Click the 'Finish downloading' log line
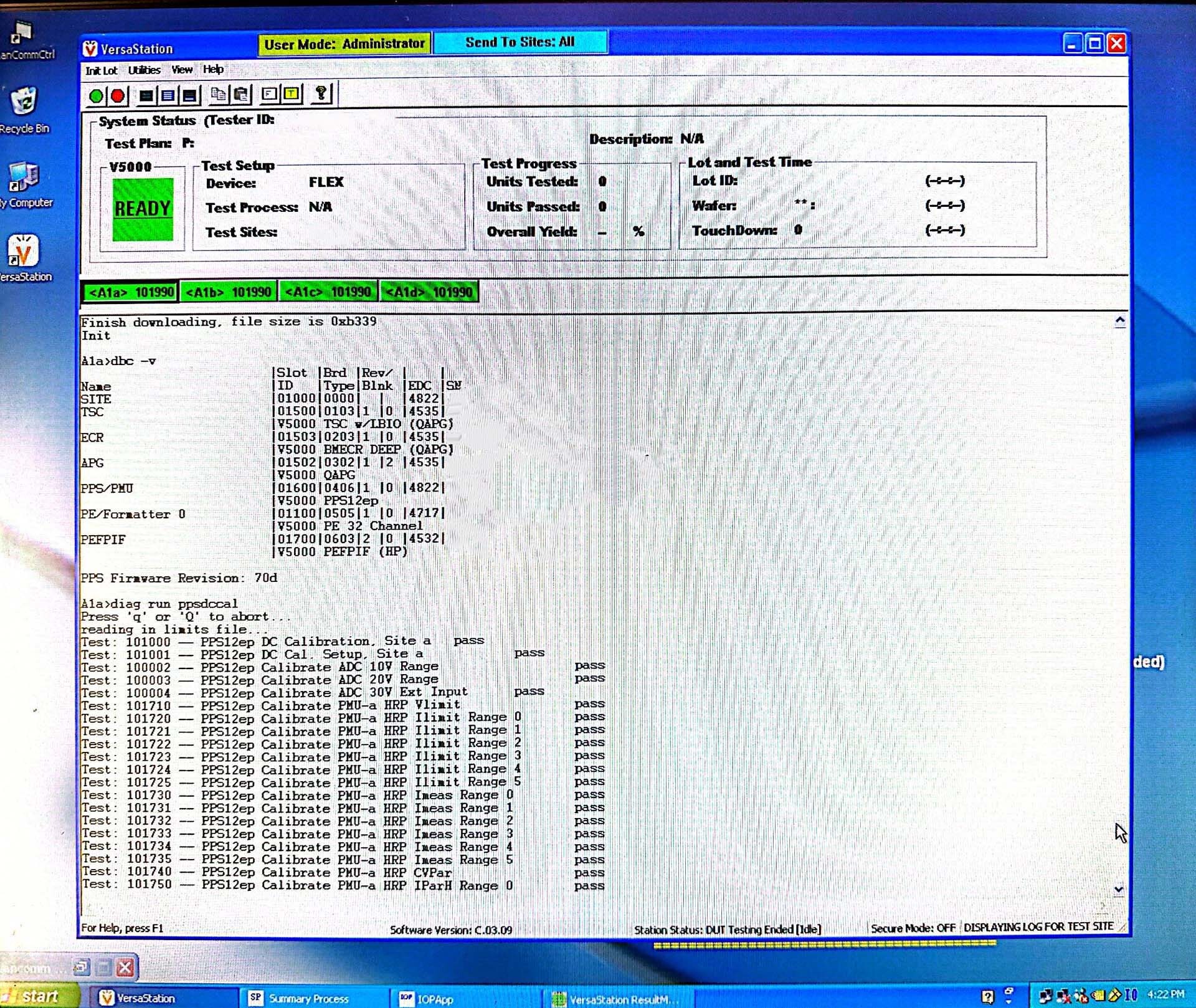This screenshot has width=1196, height=1008. point(229,321)
